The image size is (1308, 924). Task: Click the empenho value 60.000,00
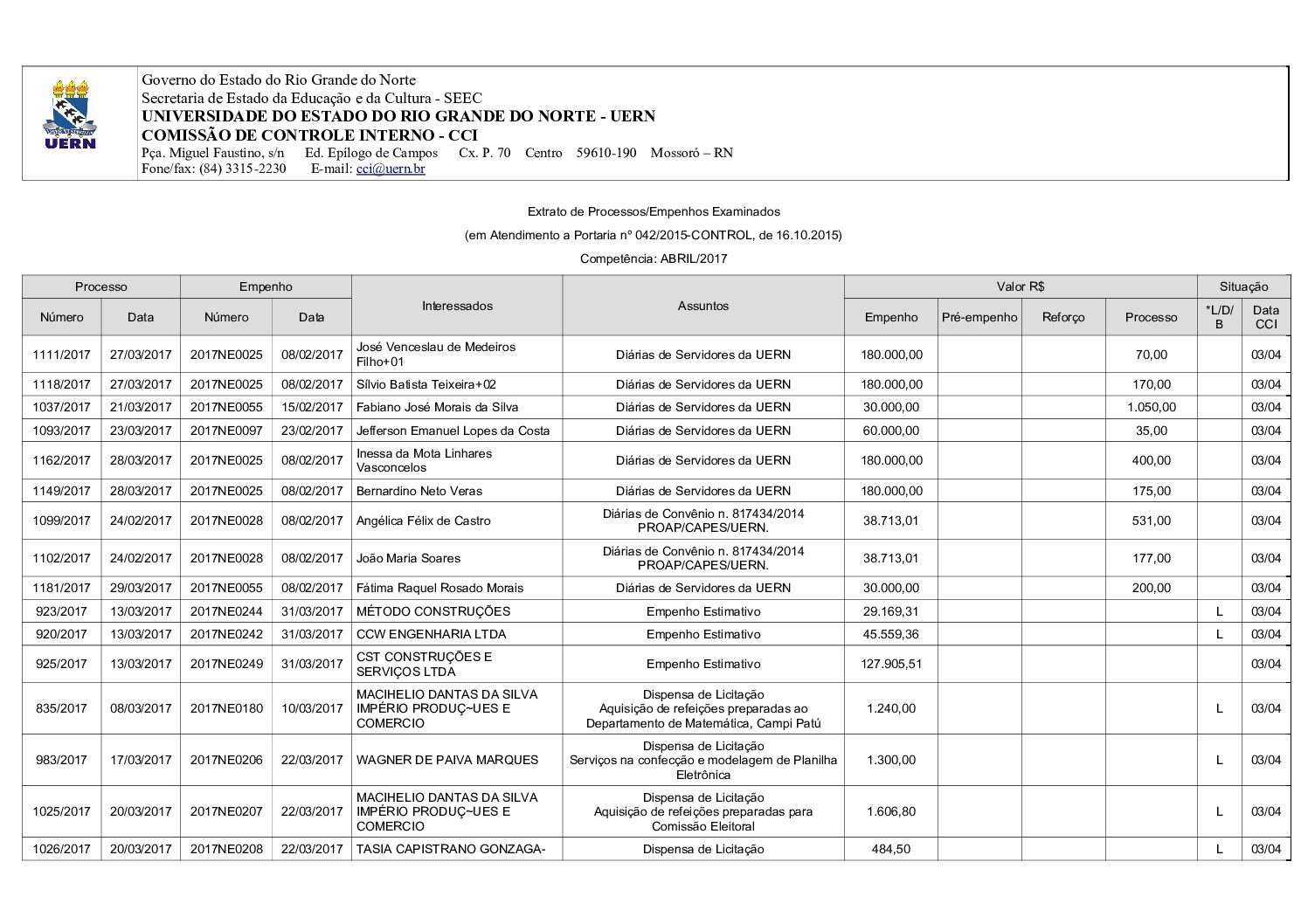(x=891, y=431)
